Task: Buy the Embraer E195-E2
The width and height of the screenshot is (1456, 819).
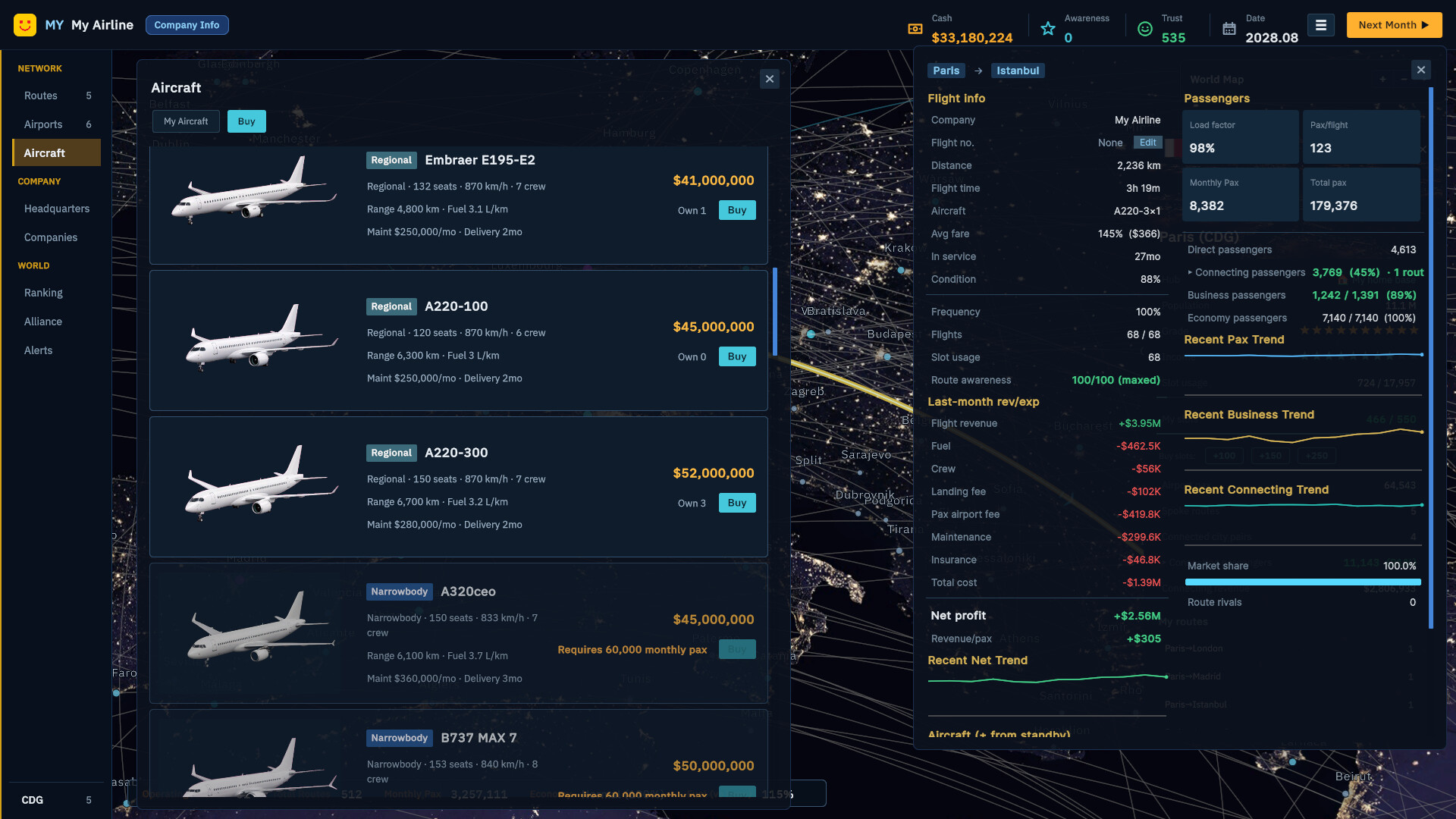Action: tap(737, 210)
